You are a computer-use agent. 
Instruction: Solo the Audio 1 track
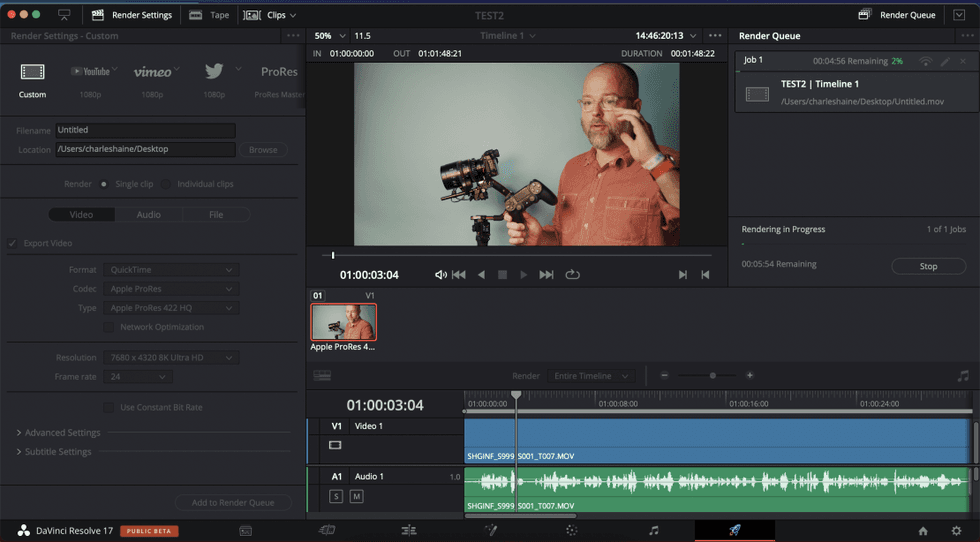[336, 496]
